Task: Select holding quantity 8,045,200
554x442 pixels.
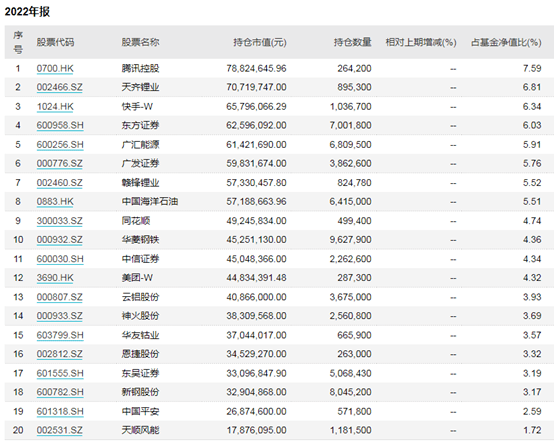Action: click(350, 393)
